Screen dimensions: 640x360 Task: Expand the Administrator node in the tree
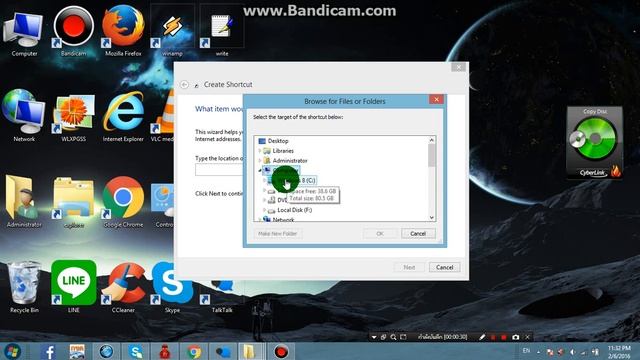260,160
